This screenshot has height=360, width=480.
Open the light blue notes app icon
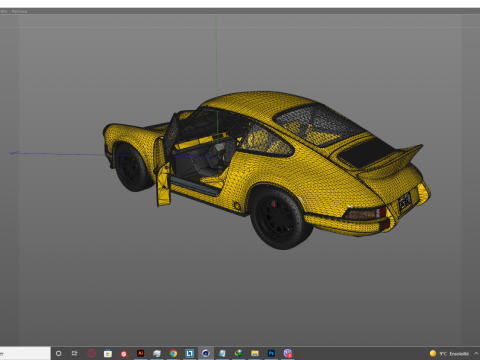click(x=222, y=353)
